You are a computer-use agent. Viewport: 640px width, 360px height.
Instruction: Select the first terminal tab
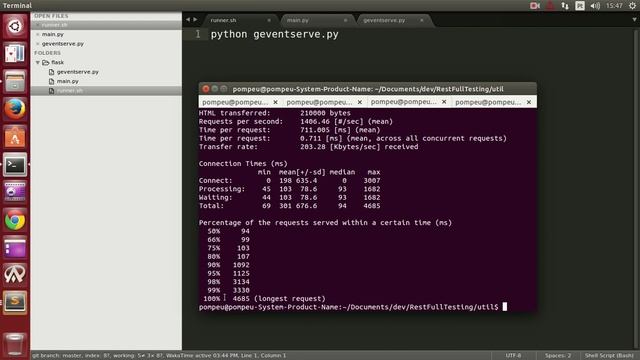pyautogui.click(x=235, y=102)
